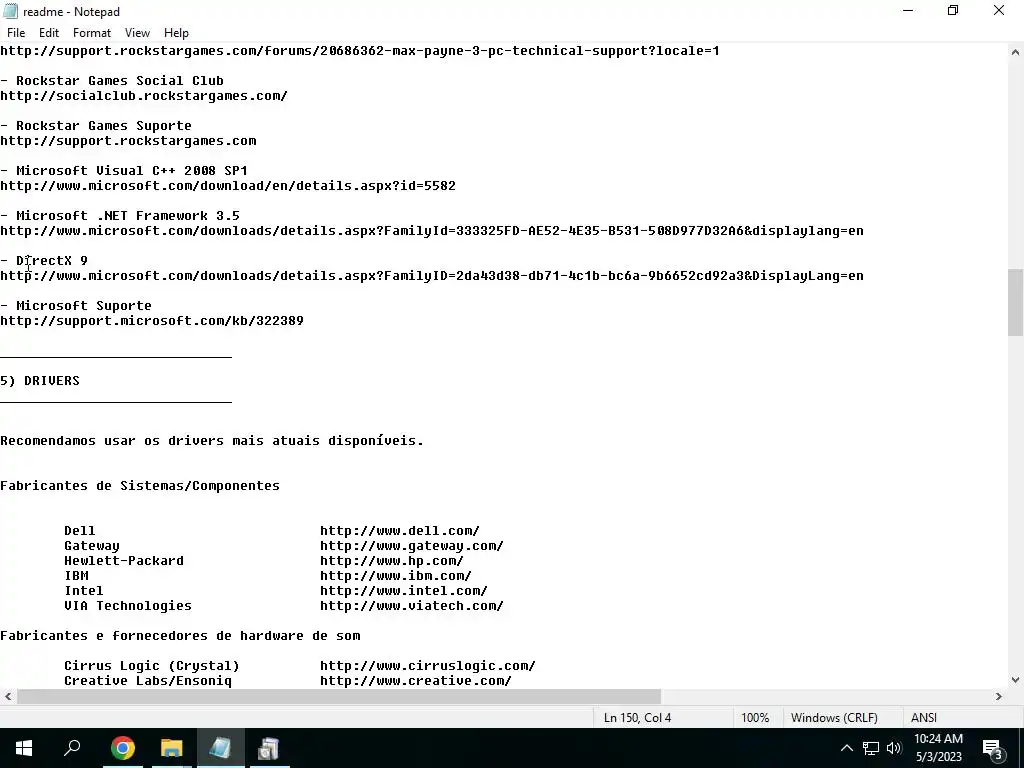Close the readme Notepad window
The width and height of the screenshot is (1024, 768).
[999, 11]
